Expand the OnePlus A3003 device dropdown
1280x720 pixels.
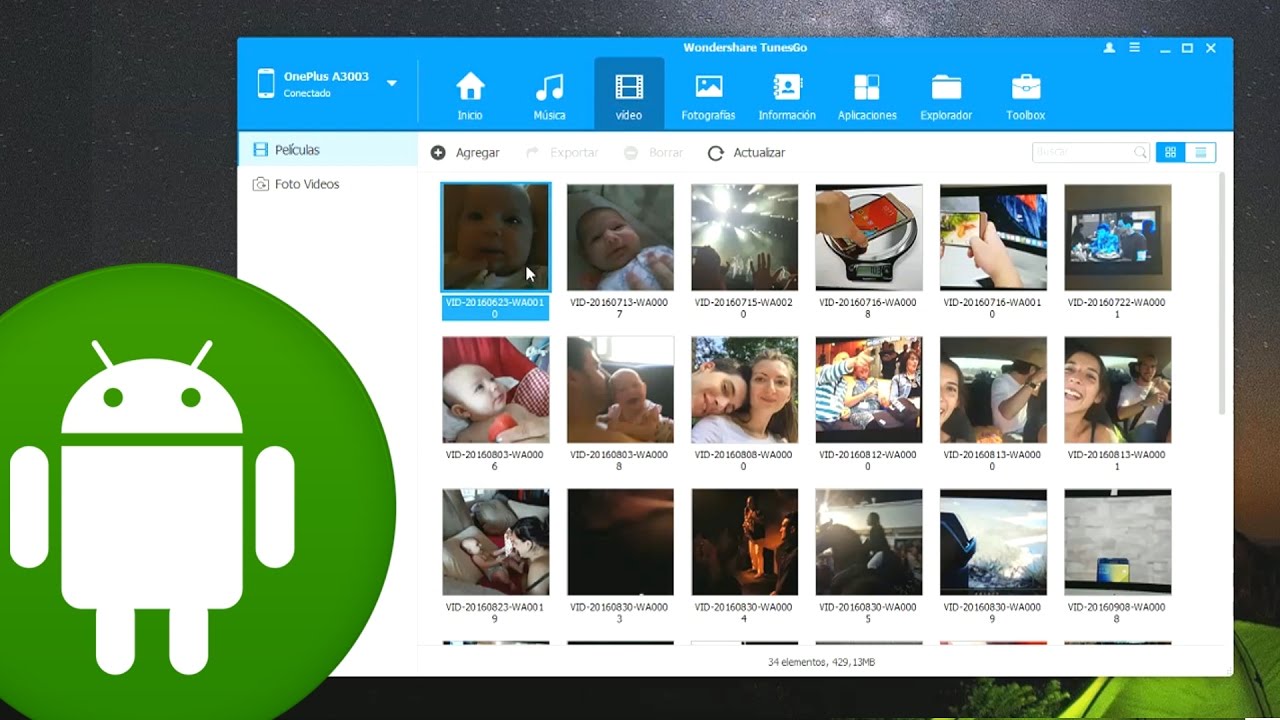392,83
